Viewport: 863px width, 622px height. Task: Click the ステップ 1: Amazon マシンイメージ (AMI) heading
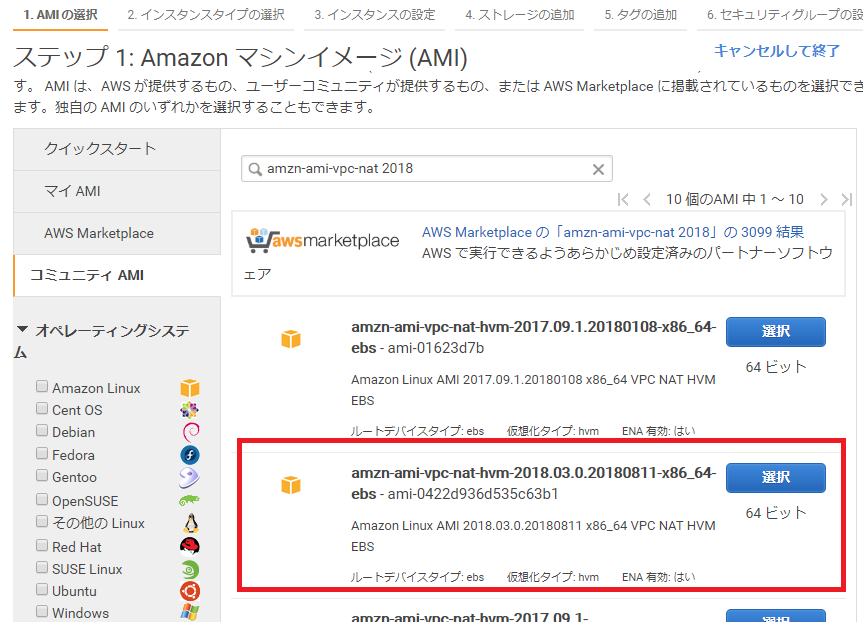tap(241, 58)
